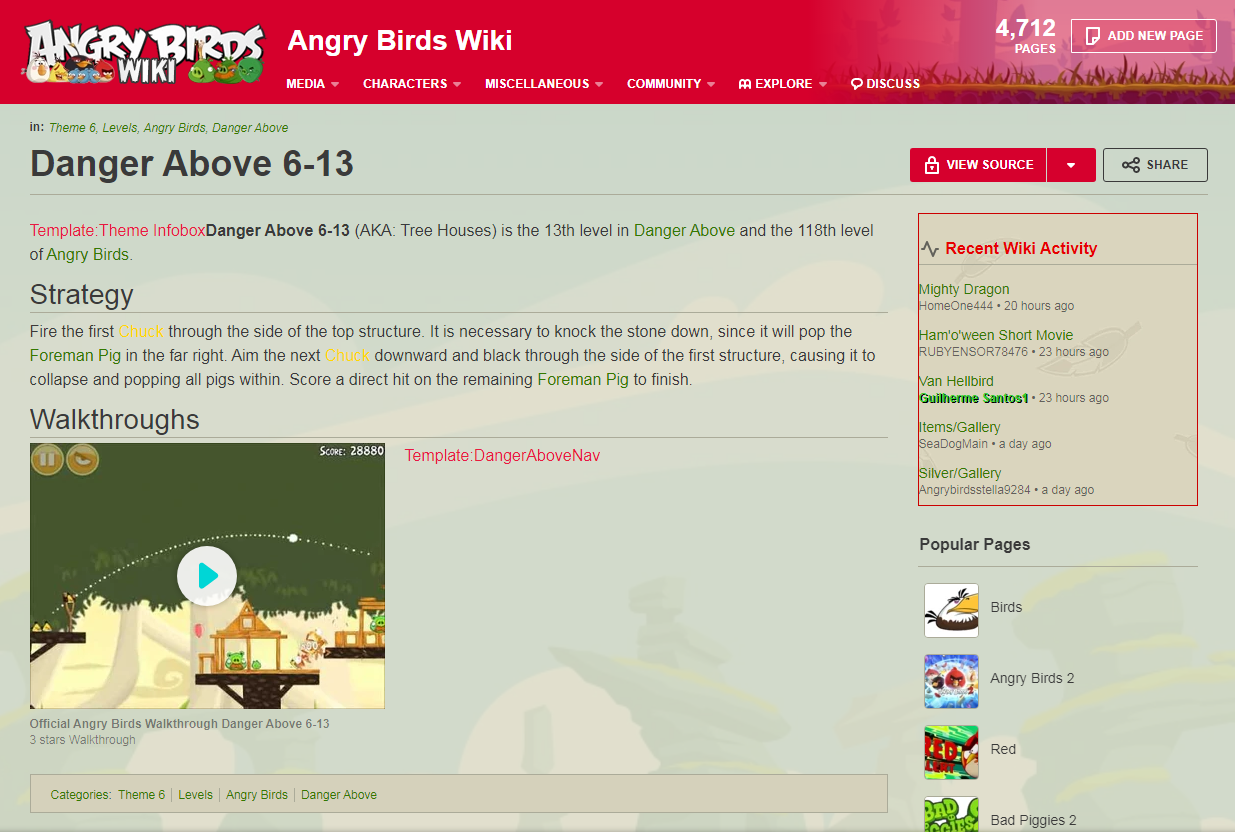Go to the Discuss section
This screenshot has height=832, width=1235.
point(885,84)
